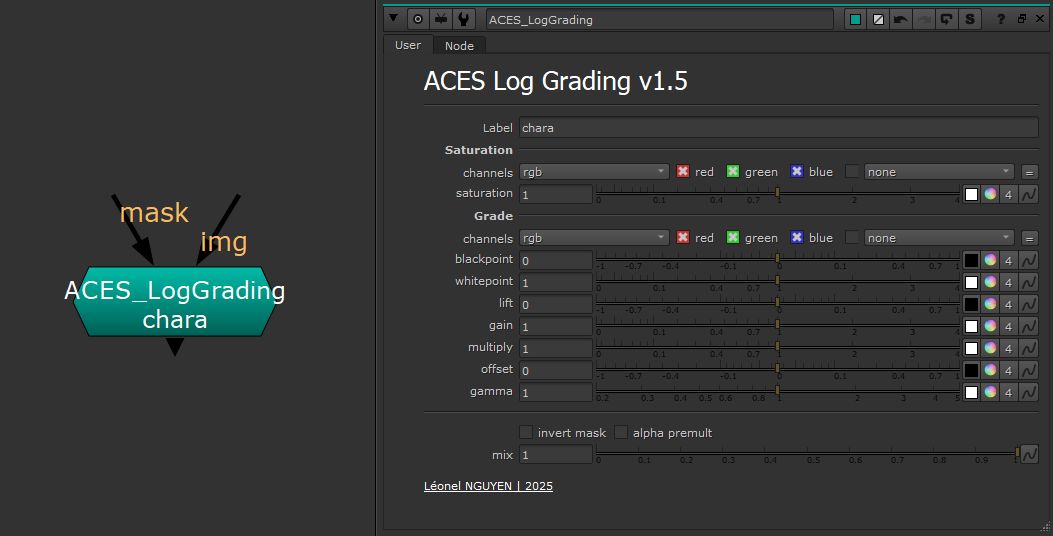Toggle the red channel under Saturation
The image size is (1053, 536).
tap(684, 172)
